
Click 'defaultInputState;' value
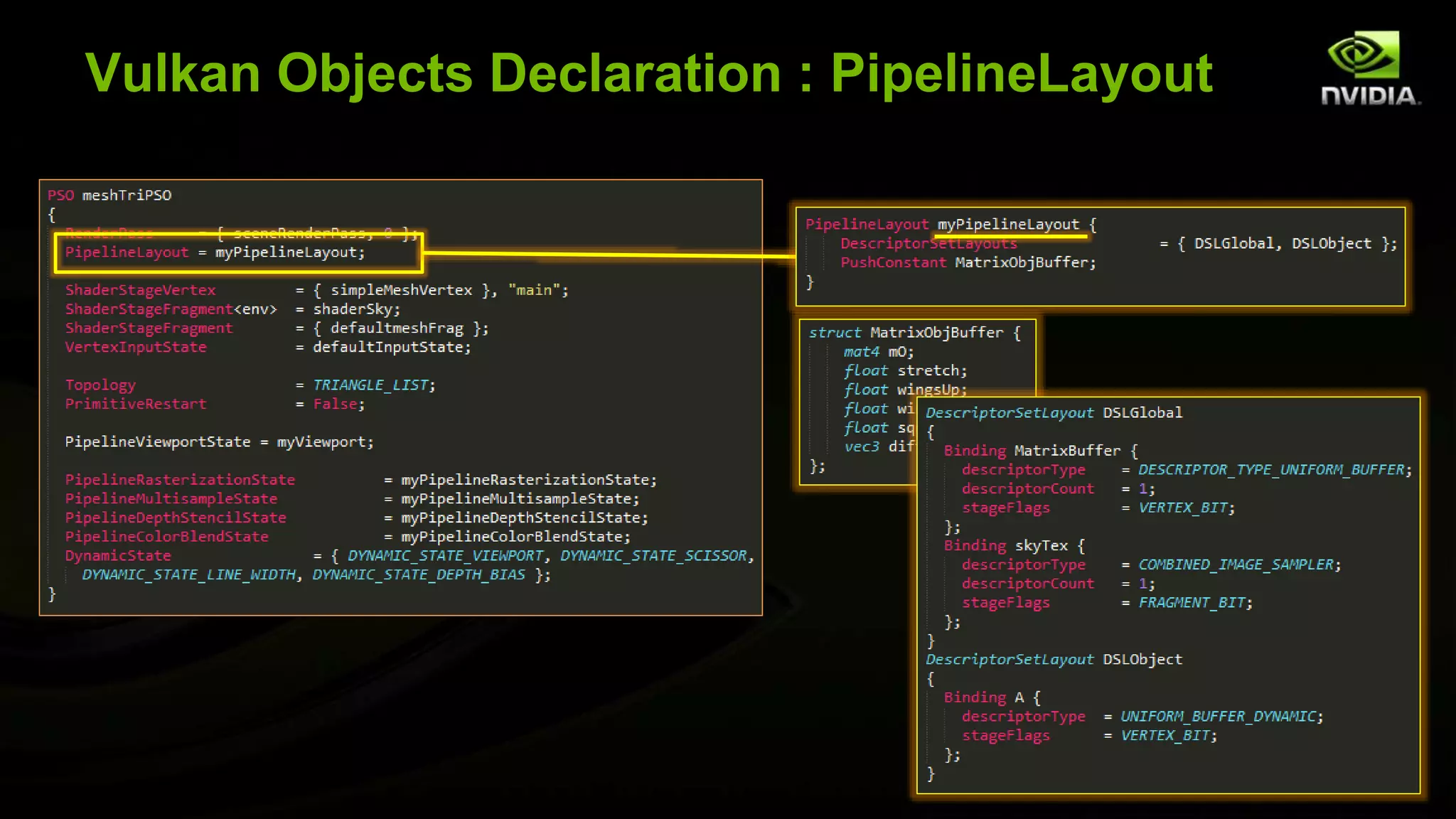coord(392,347)
